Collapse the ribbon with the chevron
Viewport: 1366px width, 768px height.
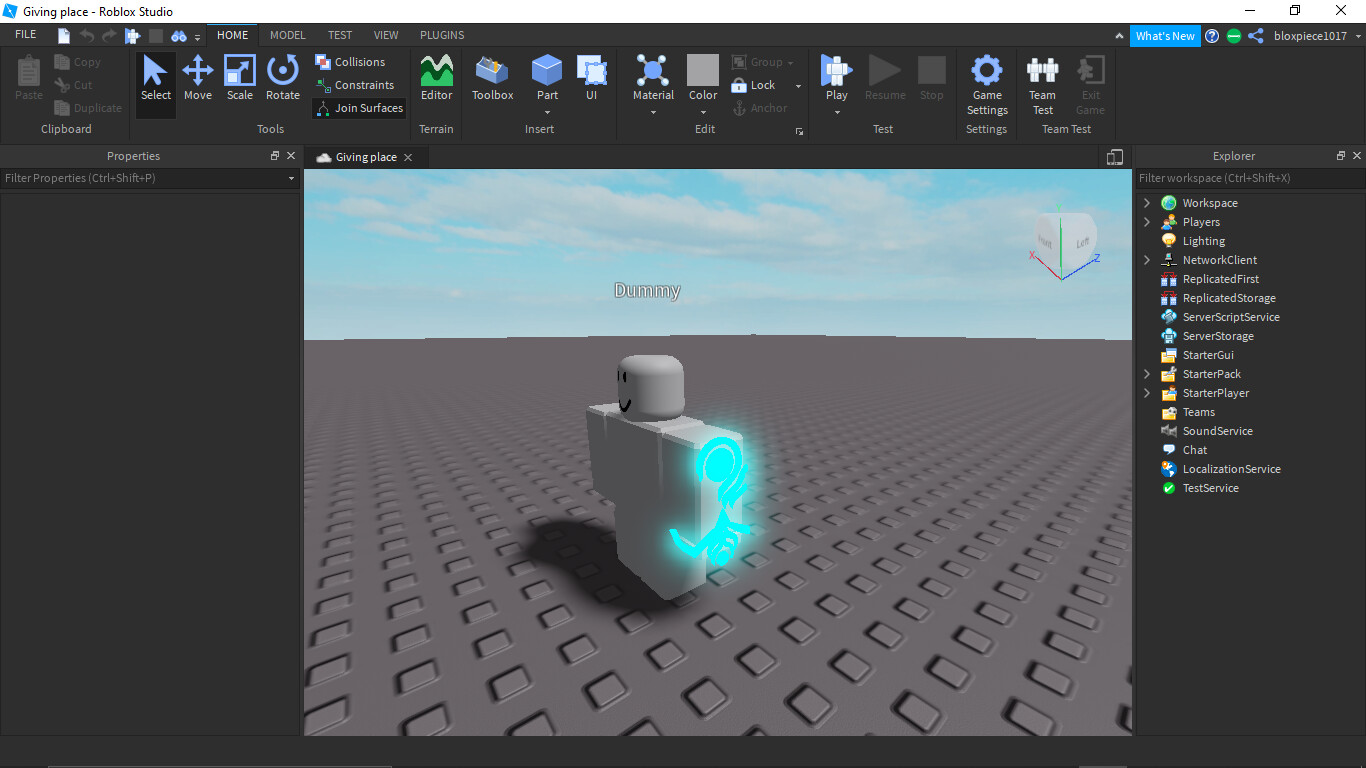click(1119, 36)
